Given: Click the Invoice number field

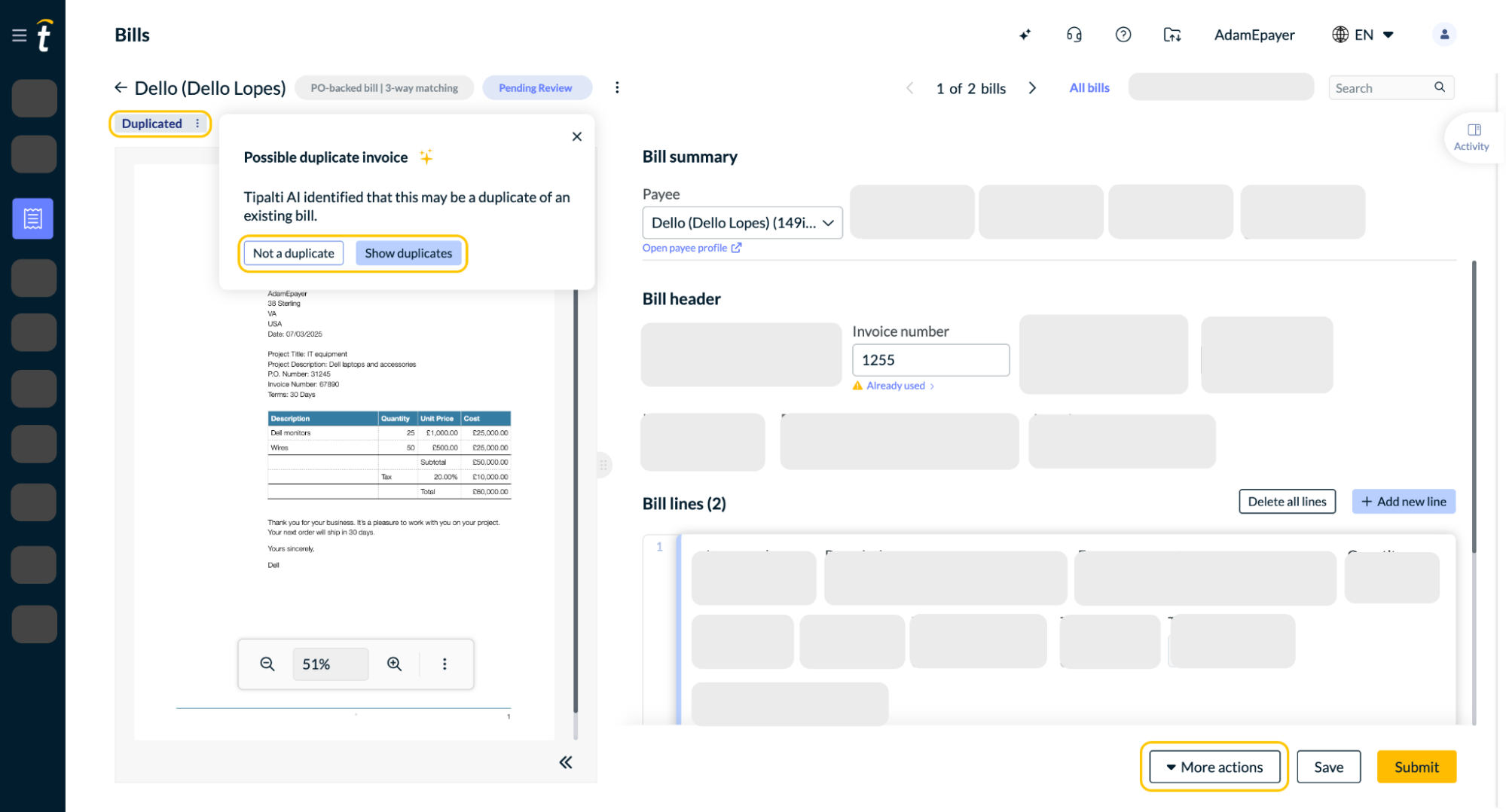Looking at the screenshot, I should [x=930, y=360].
